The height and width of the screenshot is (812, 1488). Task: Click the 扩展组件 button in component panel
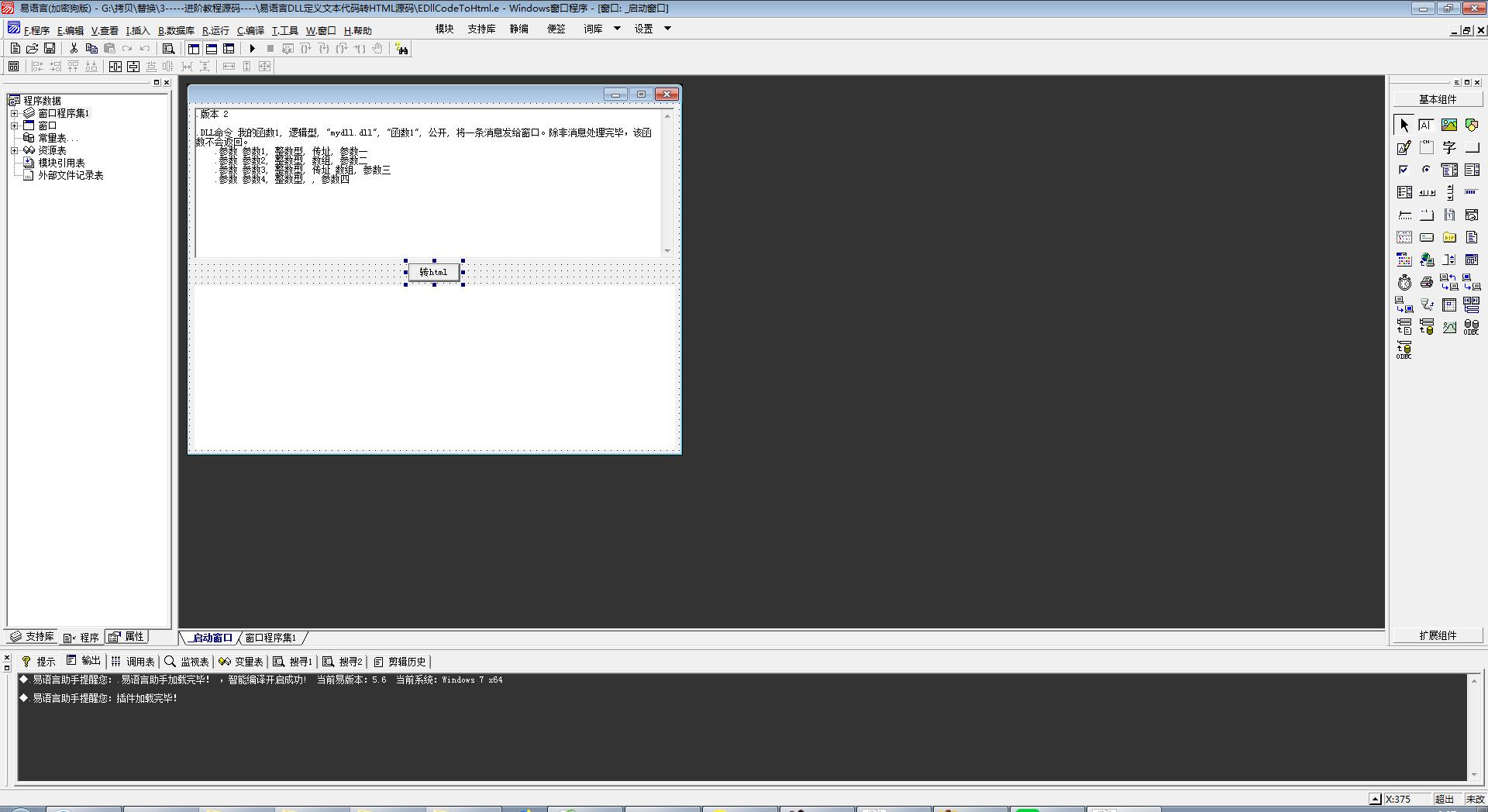(1438, 635)
